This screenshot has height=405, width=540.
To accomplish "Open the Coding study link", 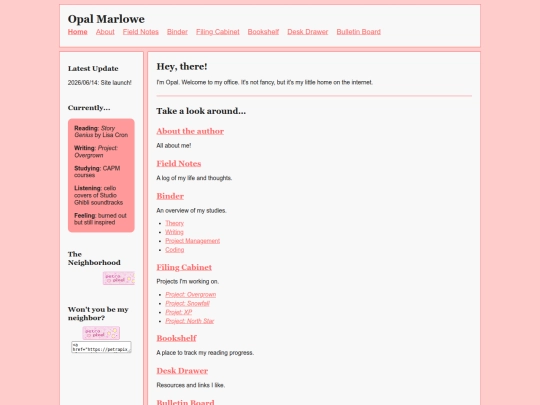I will [175, 250].
